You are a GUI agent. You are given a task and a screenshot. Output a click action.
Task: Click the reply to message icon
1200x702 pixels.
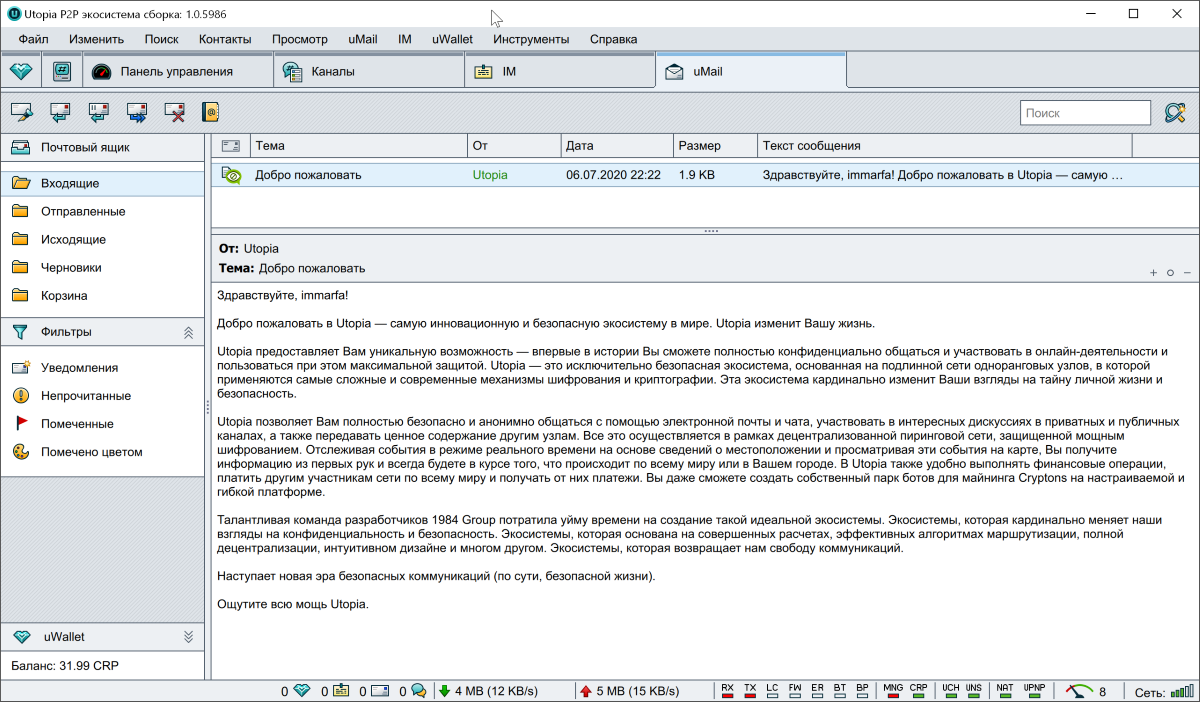[x=60, y=112]
